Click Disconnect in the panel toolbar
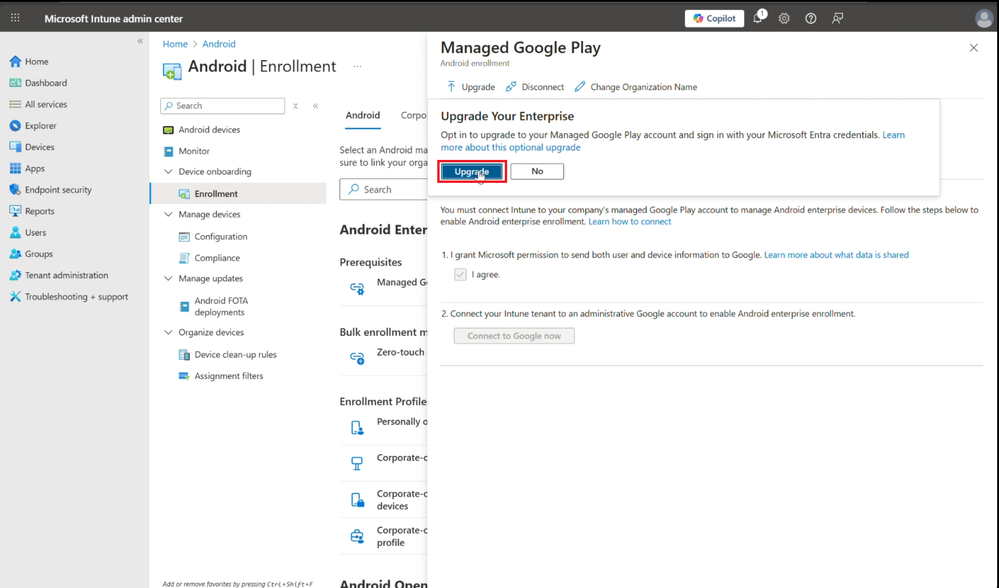Image resolution: width=999 pixels, height=588 pixels. coord(535,87)
